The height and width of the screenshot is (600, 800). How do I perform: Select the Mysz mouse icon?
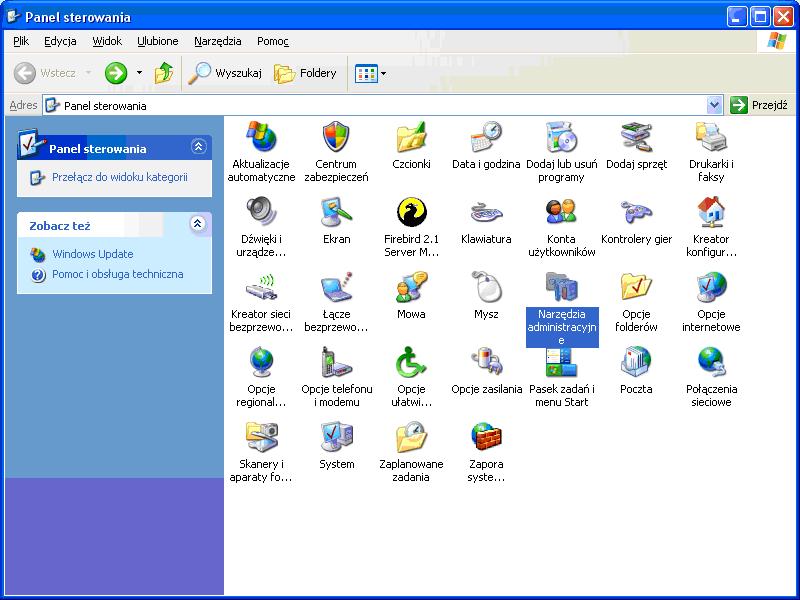click(x=486, y=288)
